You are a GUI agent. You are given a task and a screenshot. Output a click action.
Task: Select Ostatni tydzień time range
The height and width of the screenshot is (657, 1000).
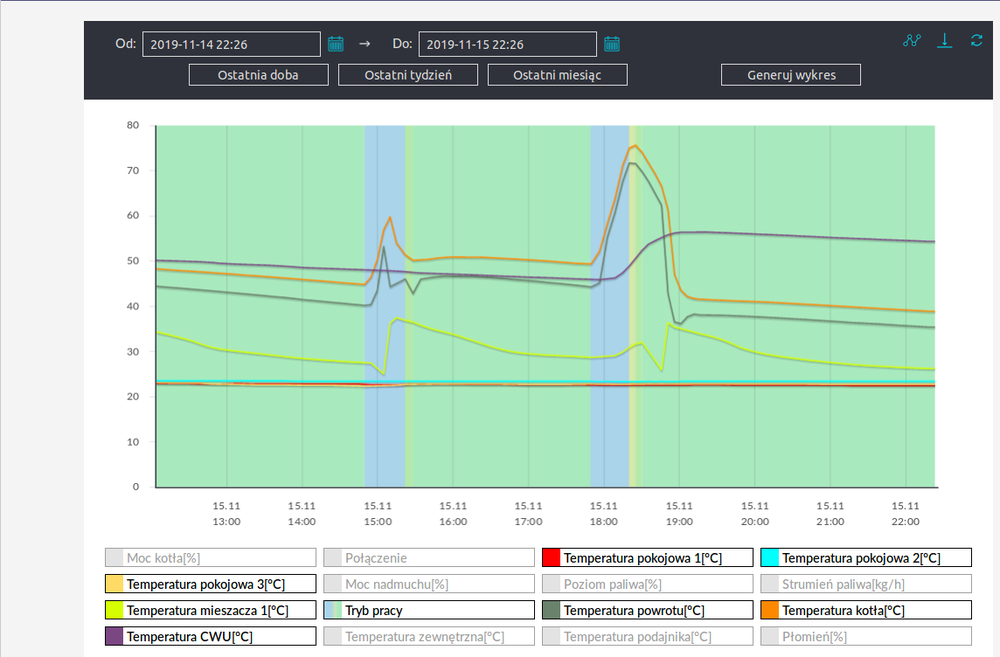click(408, 75)
